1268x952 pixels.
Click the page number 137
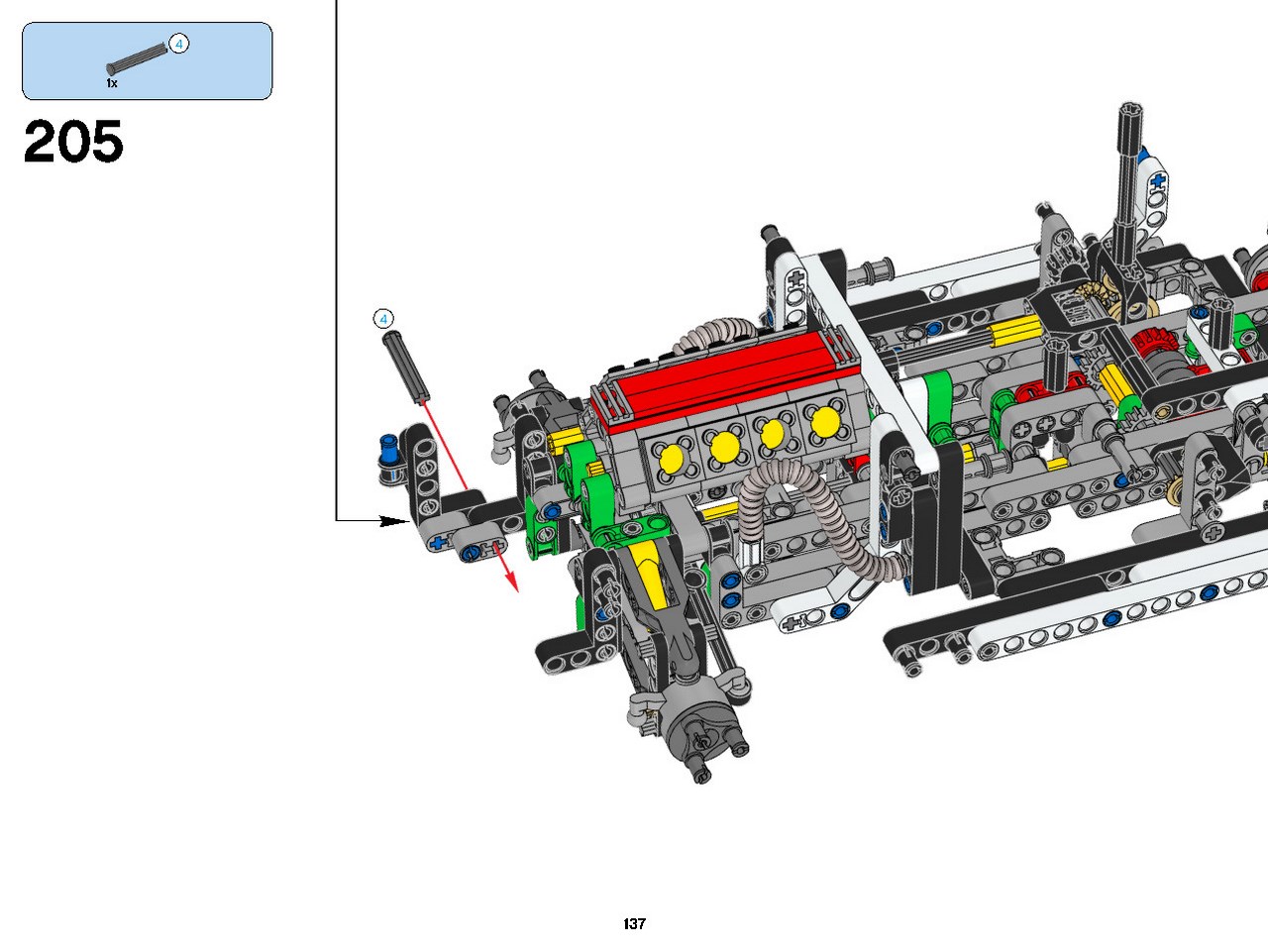635,923
